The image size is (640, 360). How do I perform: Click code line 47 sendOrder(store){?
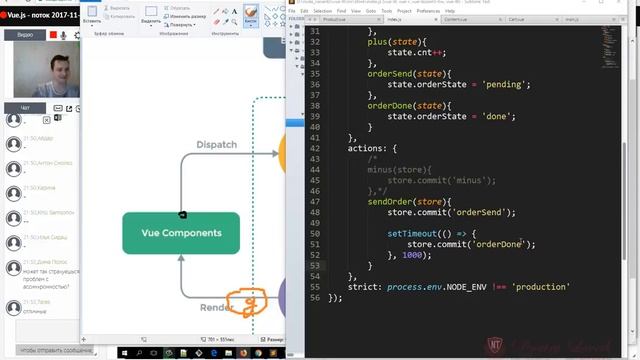coord(409,202)
